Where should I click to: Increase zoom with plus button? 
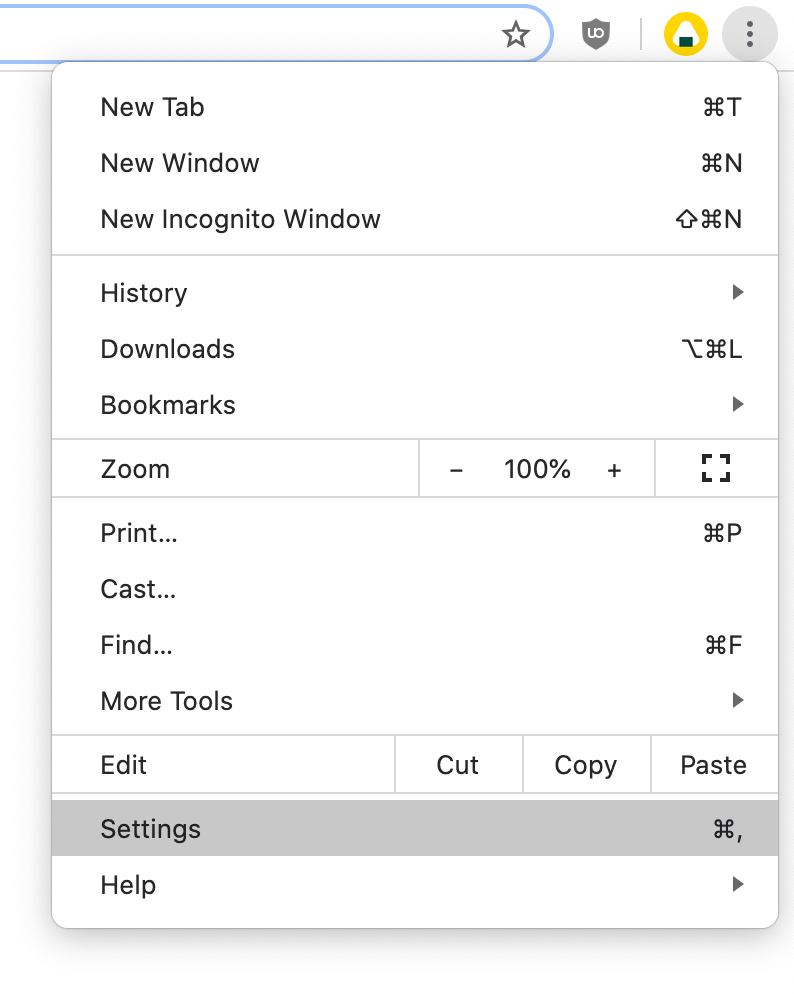pos(614,470)
